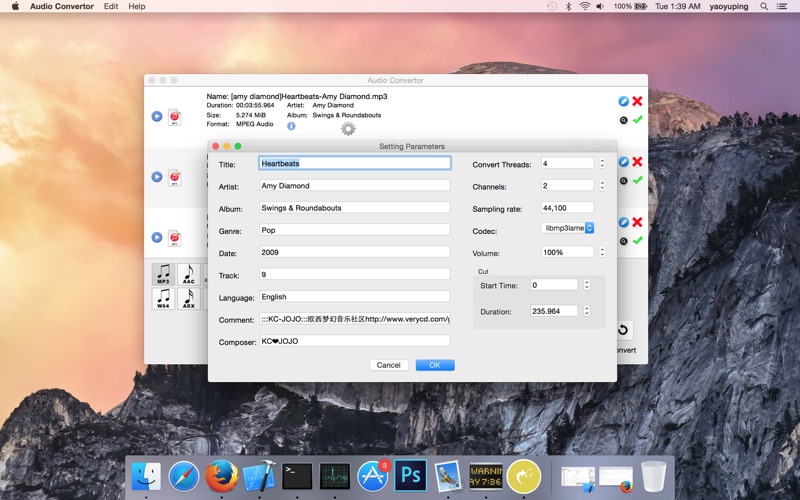Open Photoshop from the Dock

click(x=411, y=476)
